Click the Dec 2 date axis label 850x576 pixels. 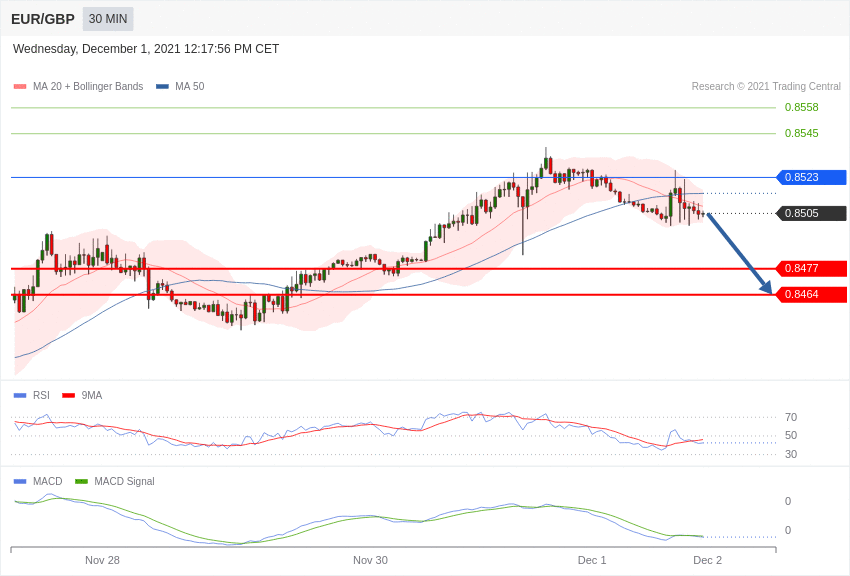(x=707, y=560)
